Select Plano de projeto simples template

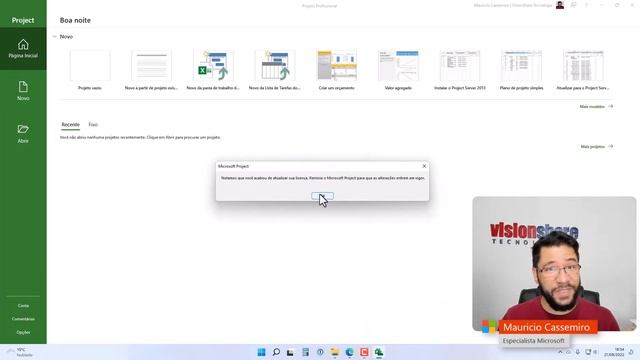pos(521,70)
